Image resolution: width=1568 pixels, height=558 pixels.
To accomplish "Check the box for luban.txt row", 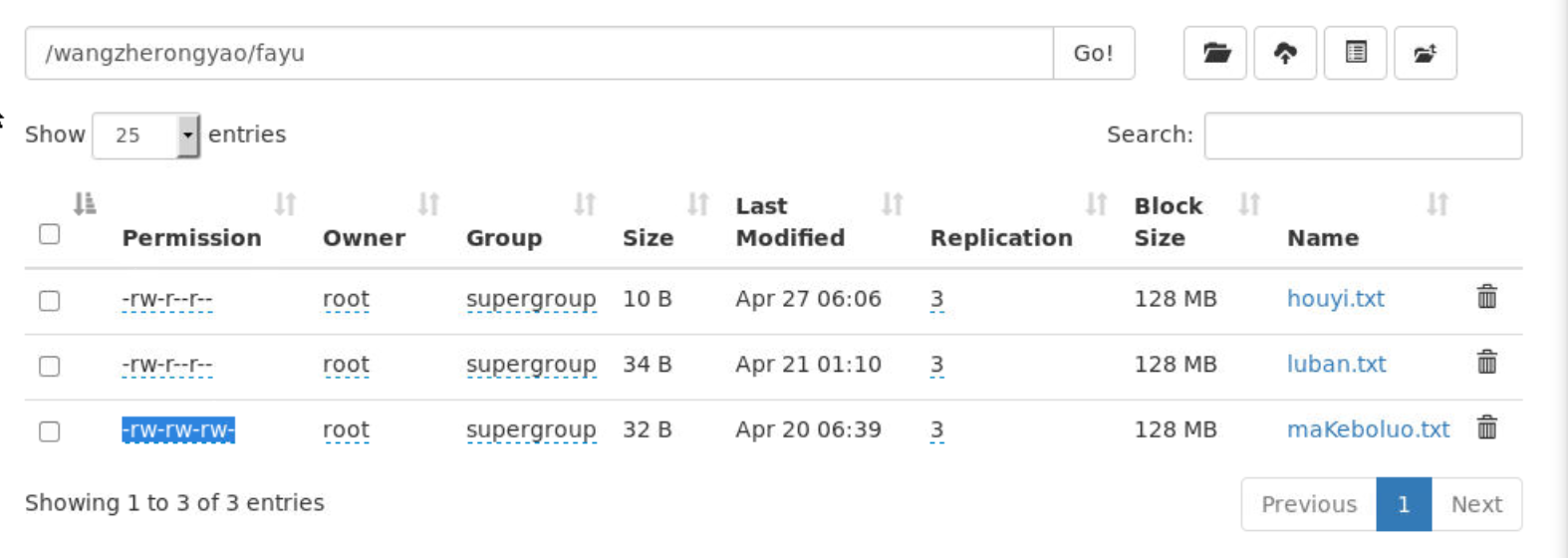I will pos(49,366).
